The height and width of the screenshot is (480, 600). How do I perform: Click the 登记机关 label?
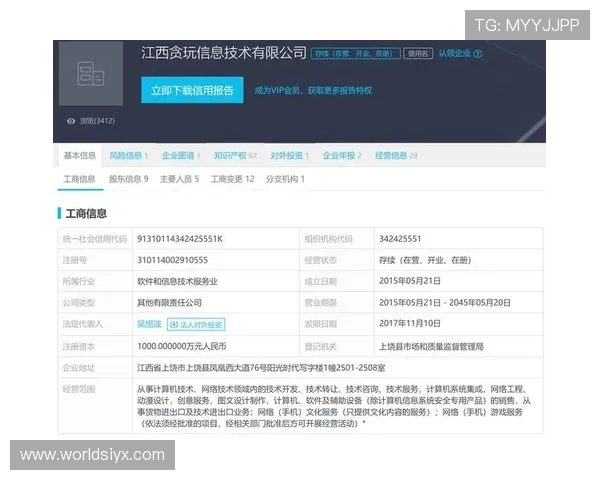click(321, 347)
